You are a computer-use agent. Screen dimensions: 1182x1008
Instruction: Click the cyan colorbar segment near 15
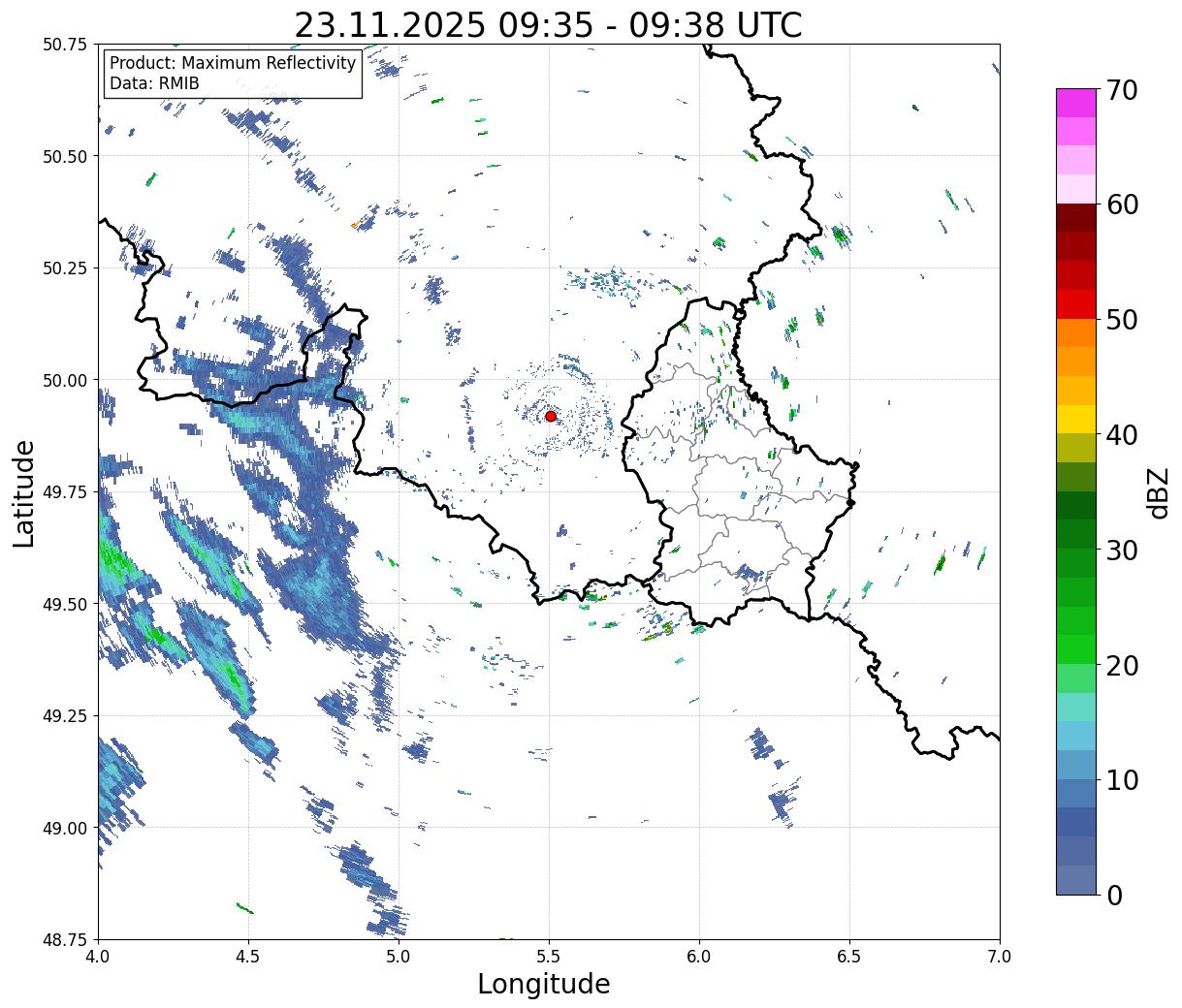tap(1076, 736)
